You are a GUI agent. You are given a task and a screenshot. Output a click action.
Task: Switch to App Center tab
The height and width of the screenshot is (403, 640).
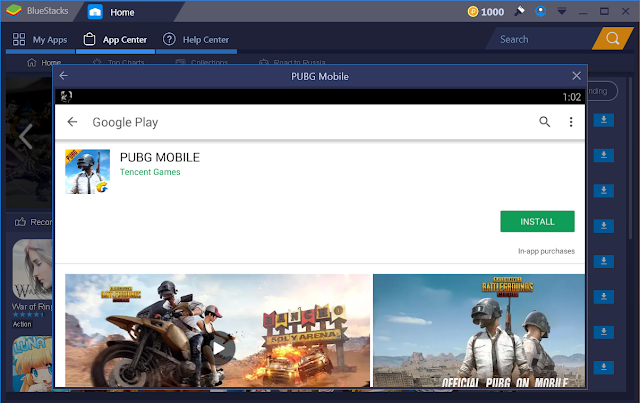coord(115,40)
